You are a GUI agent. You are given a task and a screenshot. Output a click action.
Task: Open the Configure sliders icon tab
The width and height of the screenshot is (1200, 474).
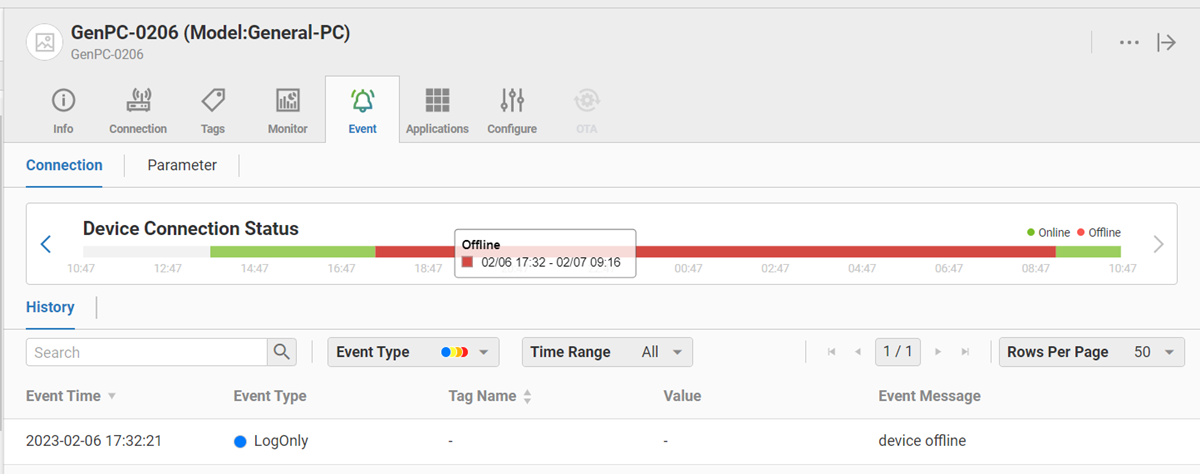pyautogui.click(x=512, y=102)
